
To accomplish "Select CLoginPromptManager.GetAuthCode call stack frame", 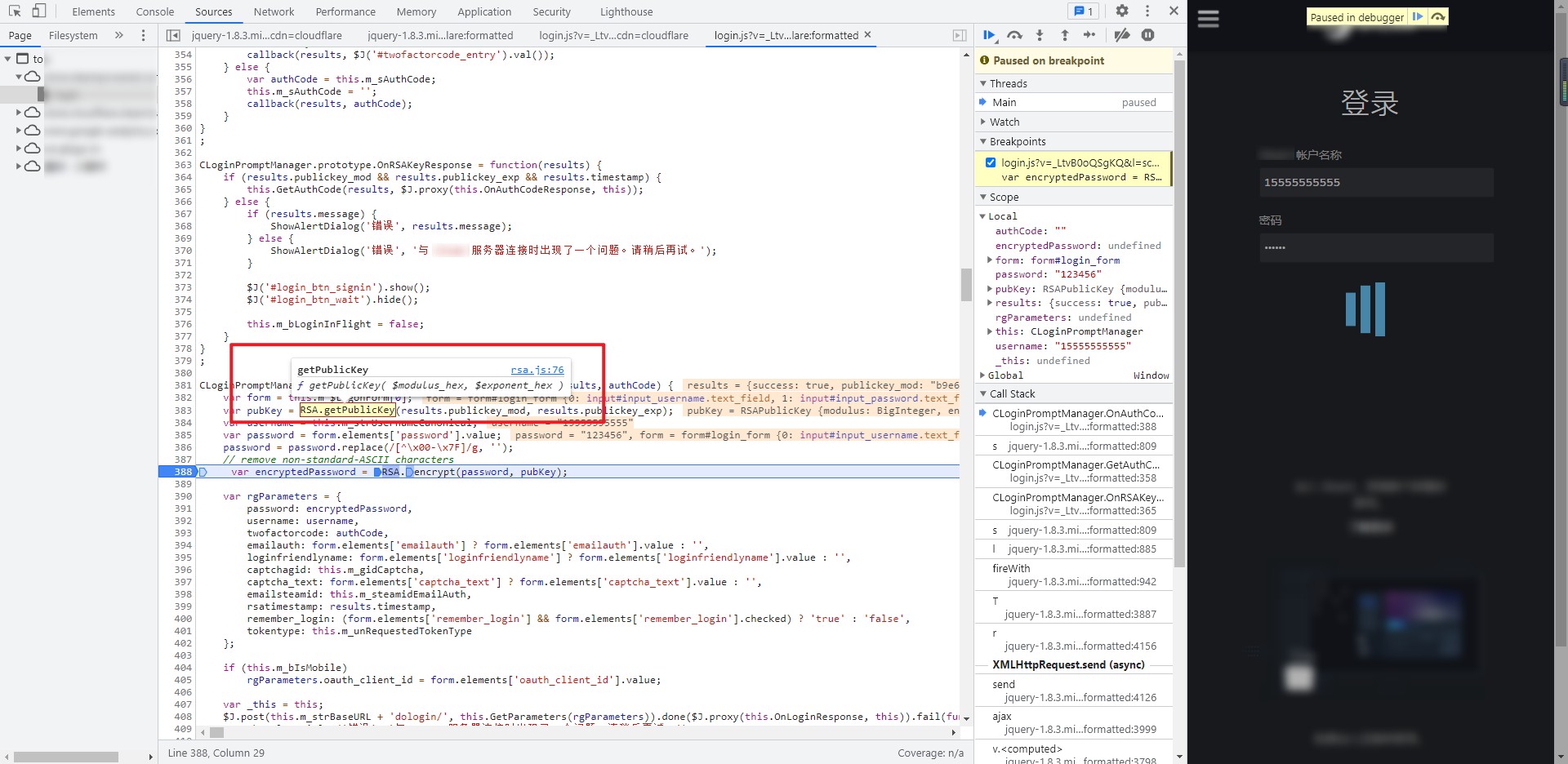I will click(1075, 464).
